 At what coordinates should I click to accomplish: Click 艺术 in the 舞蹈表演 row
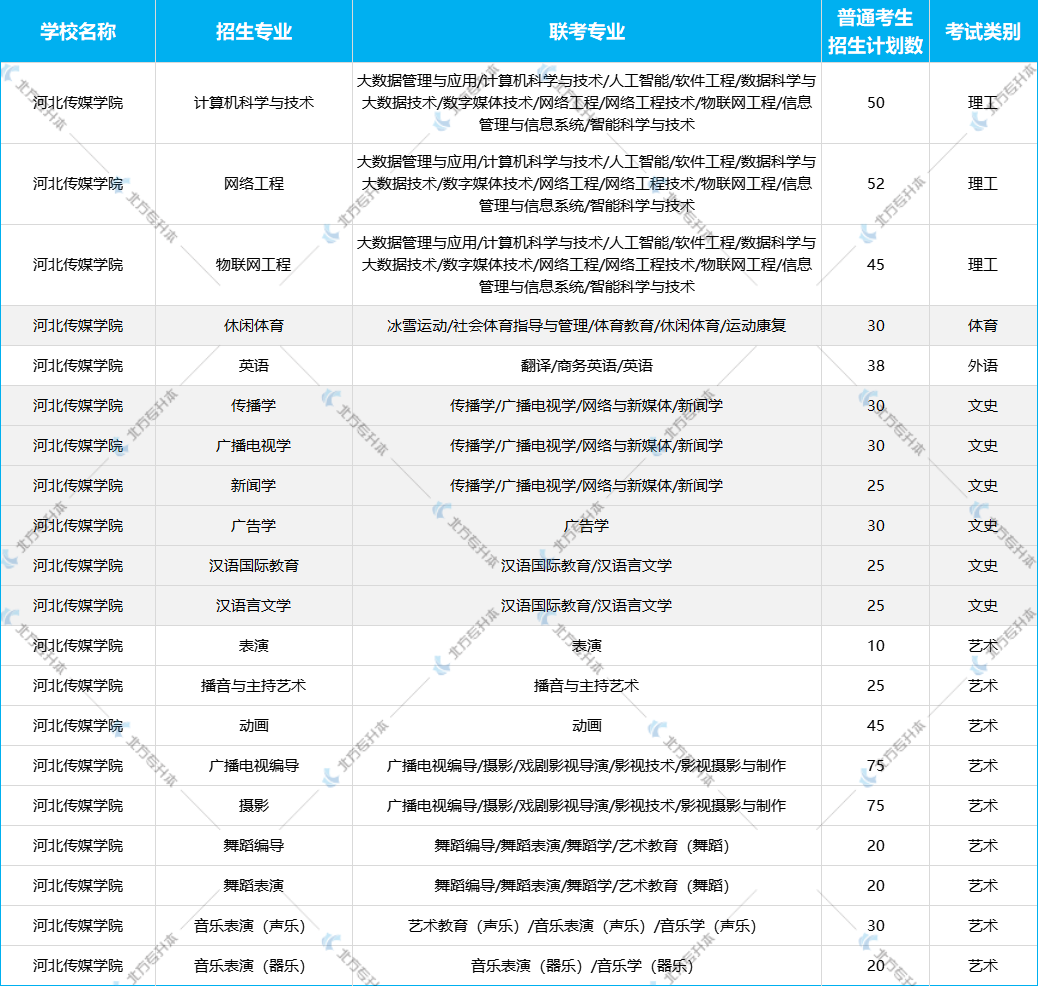[x=982, y=885]
